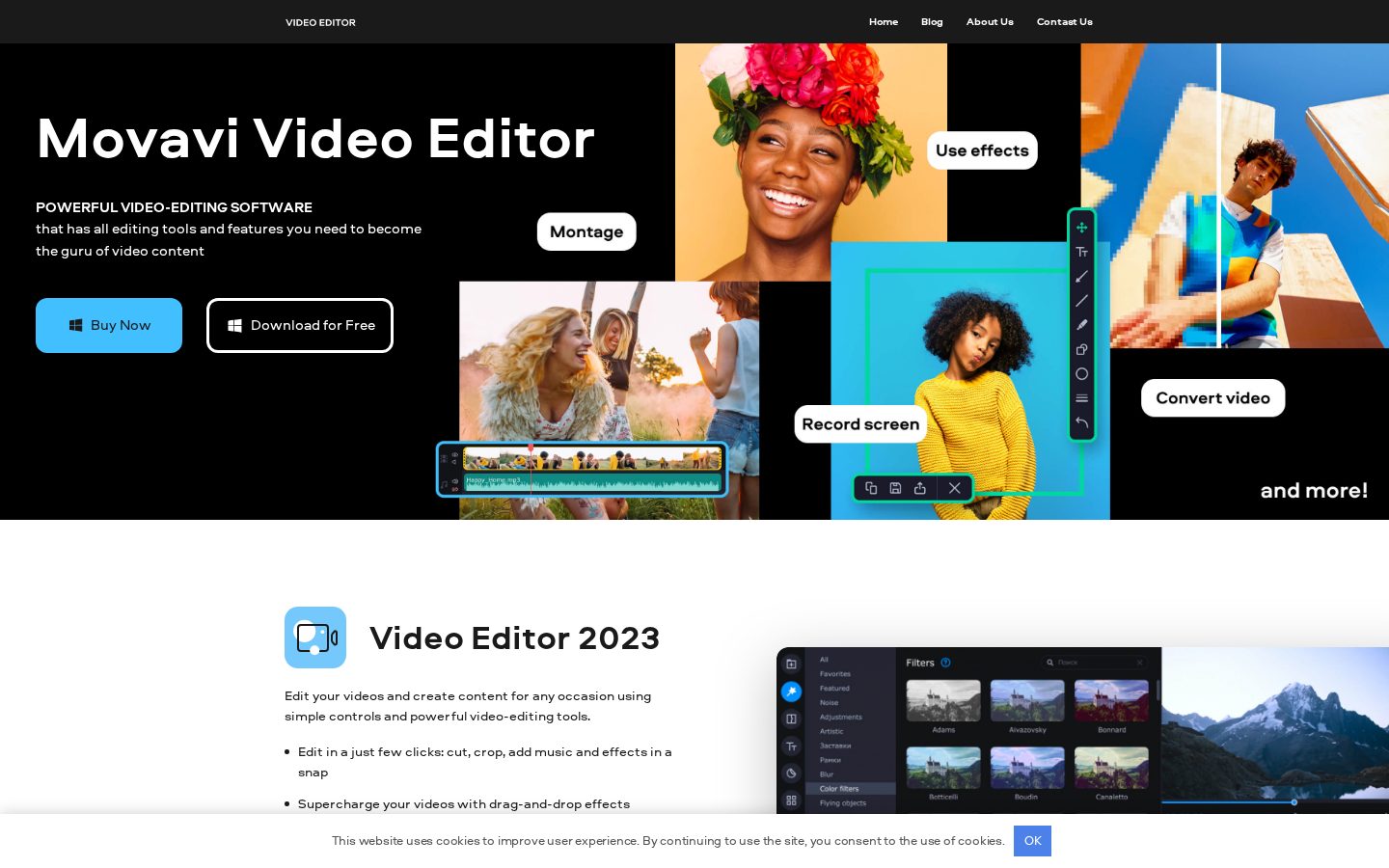The width and height of the screenshot is (1389, 868).
Task: Select the All filter category
Action: point(824,660)
